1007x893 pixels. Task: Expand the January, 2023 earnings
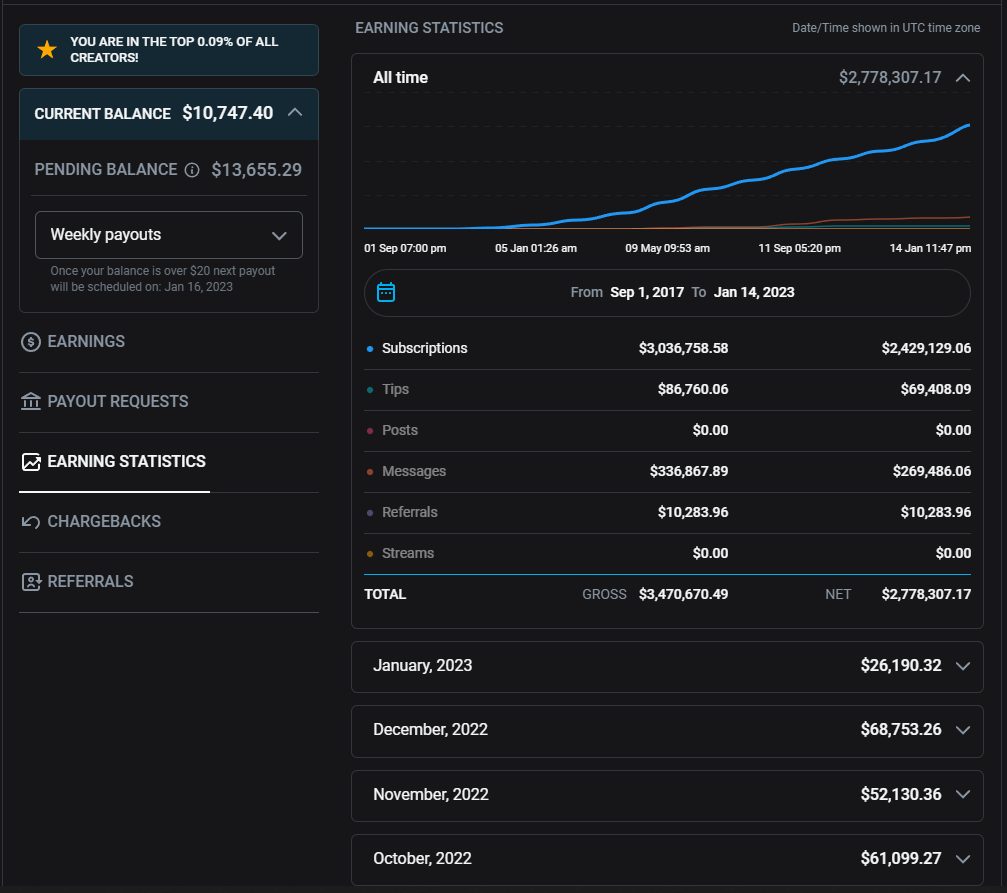(x=963, y=666)
